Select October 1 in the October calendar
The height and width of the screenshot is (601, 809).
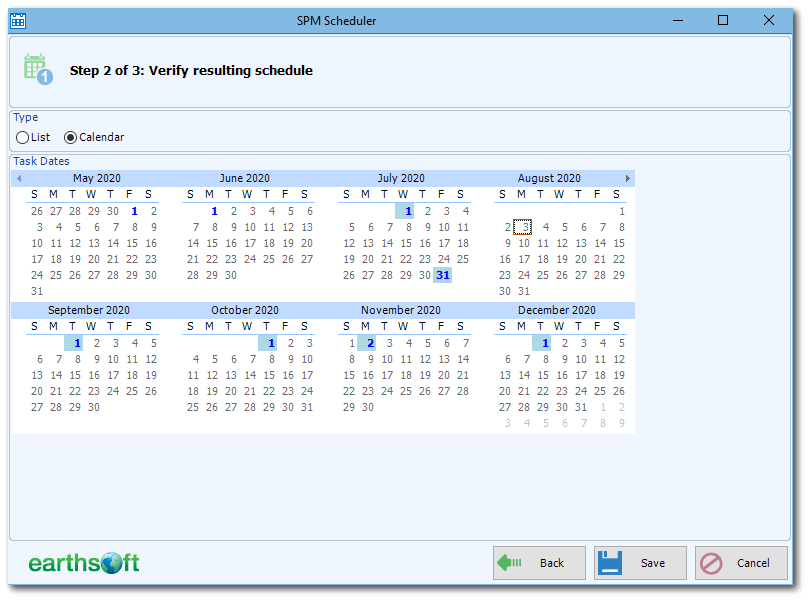[x=270, y=343]
